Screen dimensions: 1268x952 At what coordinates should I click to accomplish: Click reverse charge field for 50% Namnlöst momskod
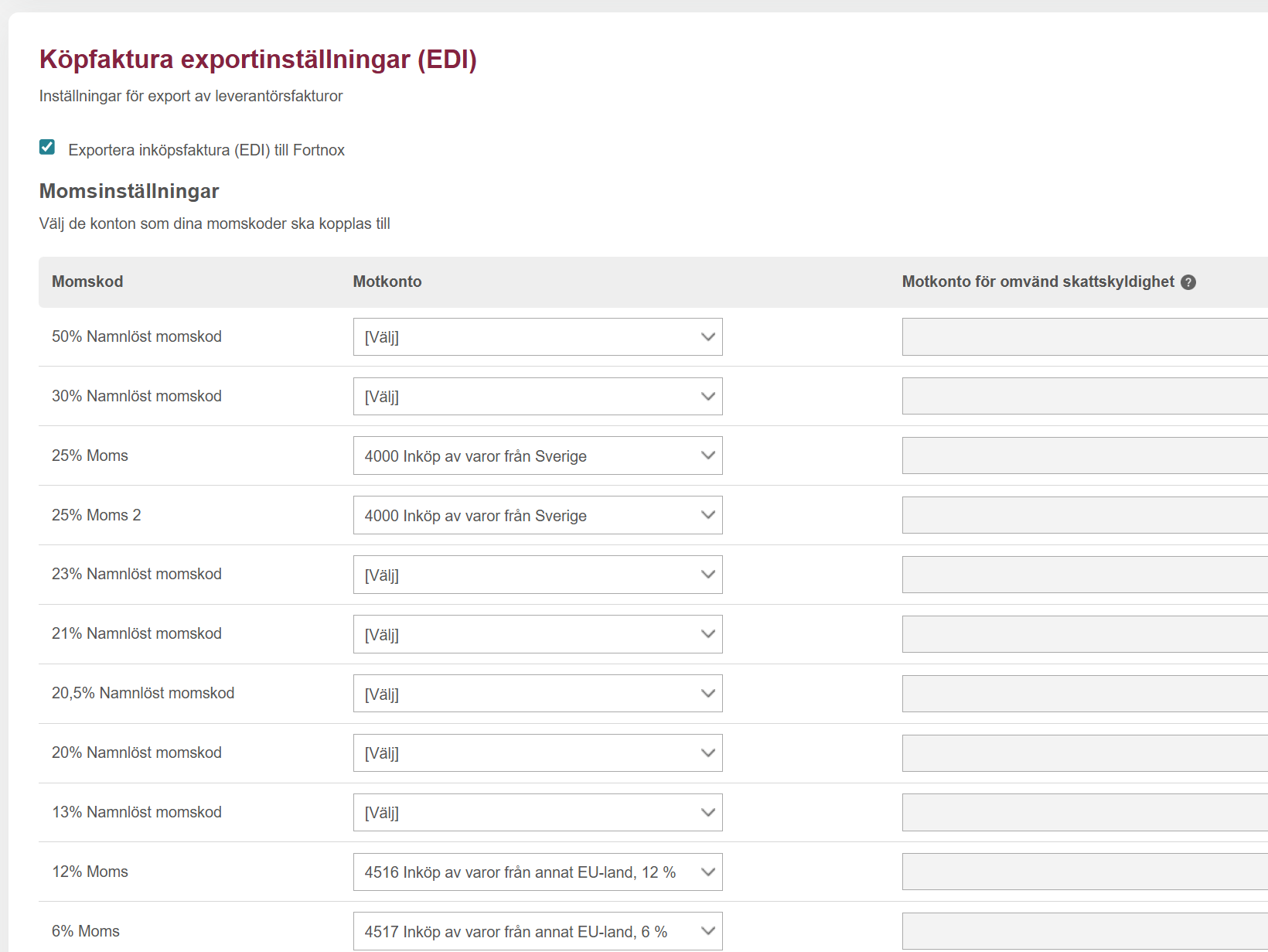tap(1084, 337)
